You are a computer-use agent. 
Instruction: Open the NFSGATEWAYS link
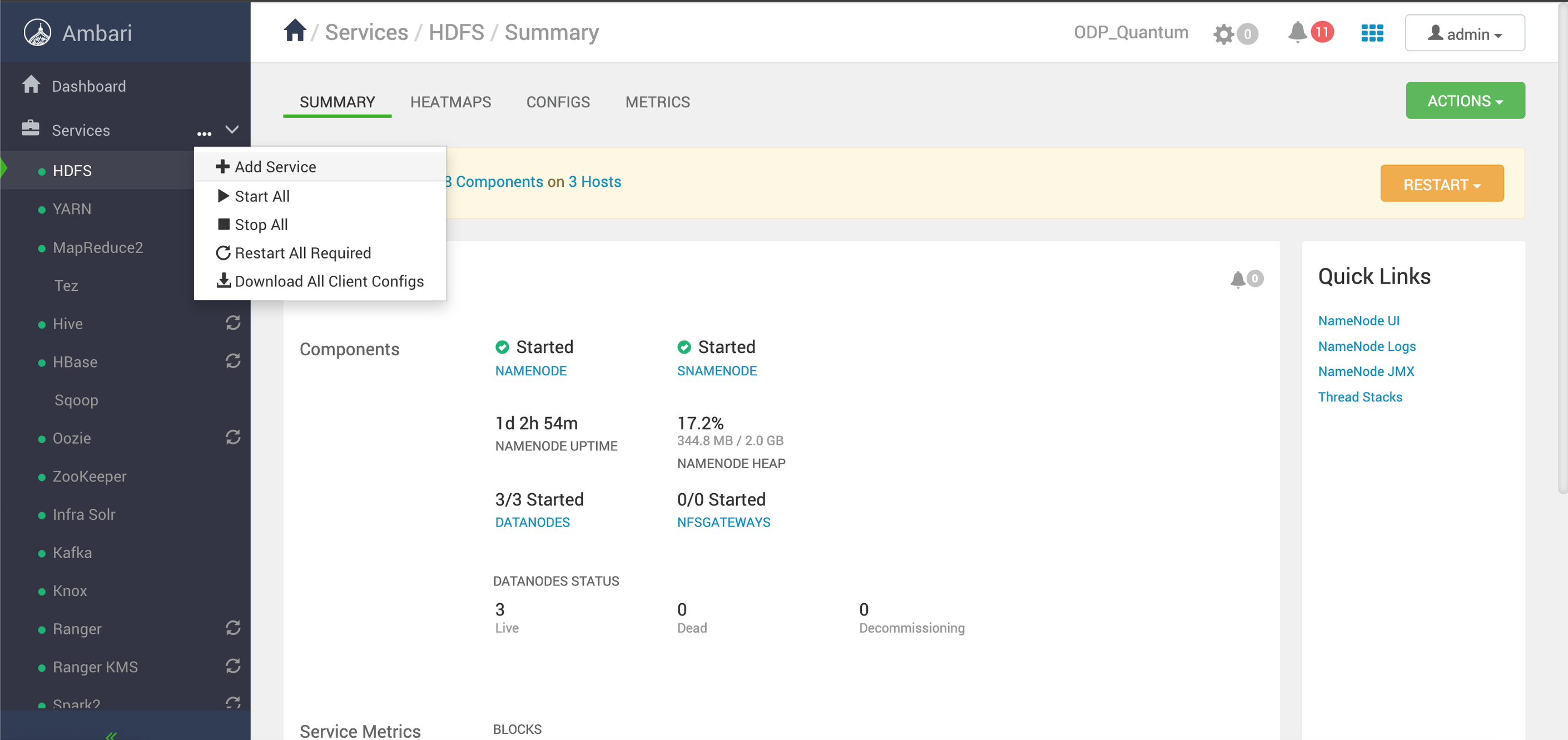pyautogui.click(x=724, y=522)
